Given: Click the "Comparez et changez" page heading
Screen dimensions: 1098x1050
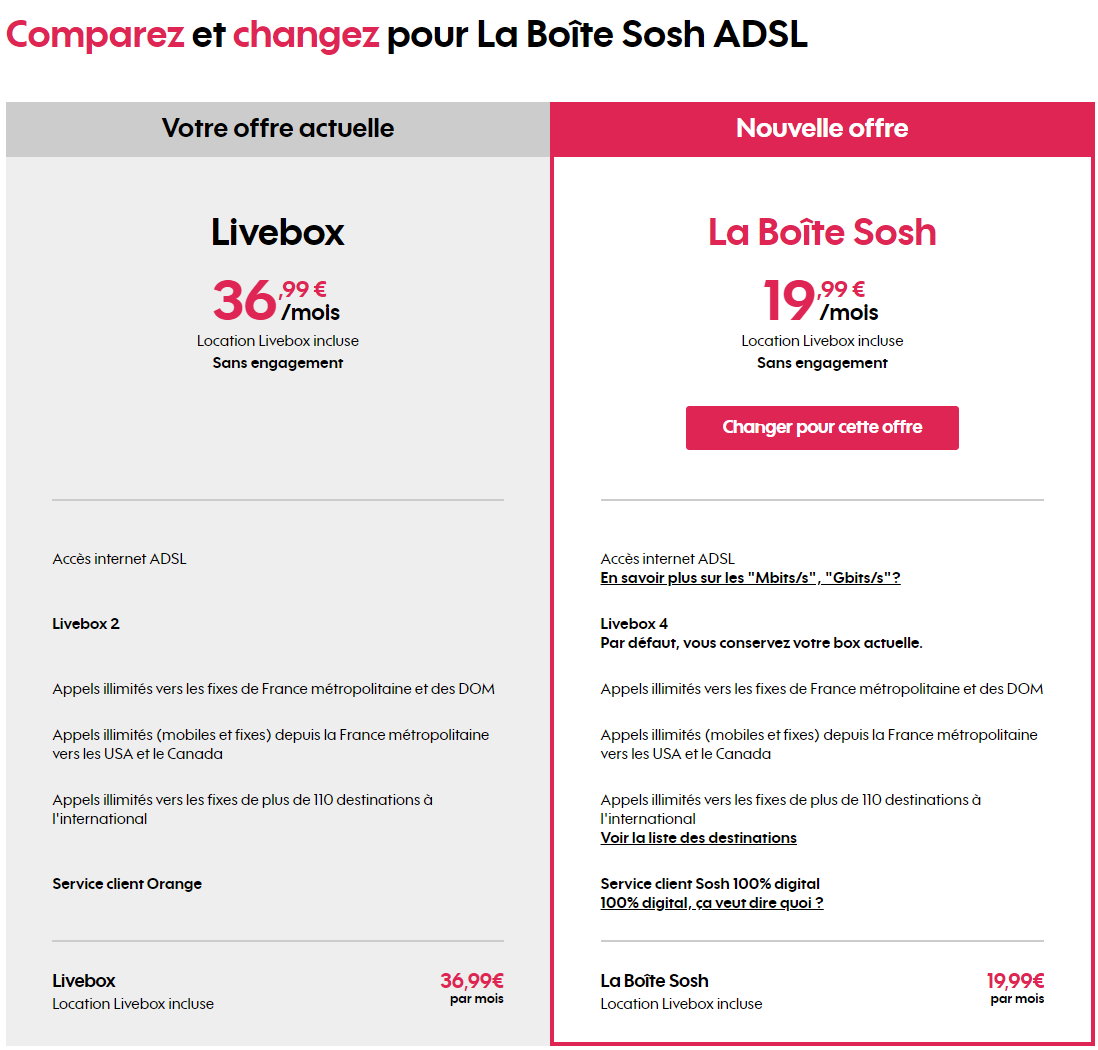Looking at the screenshot, I should tap(406, 35).
